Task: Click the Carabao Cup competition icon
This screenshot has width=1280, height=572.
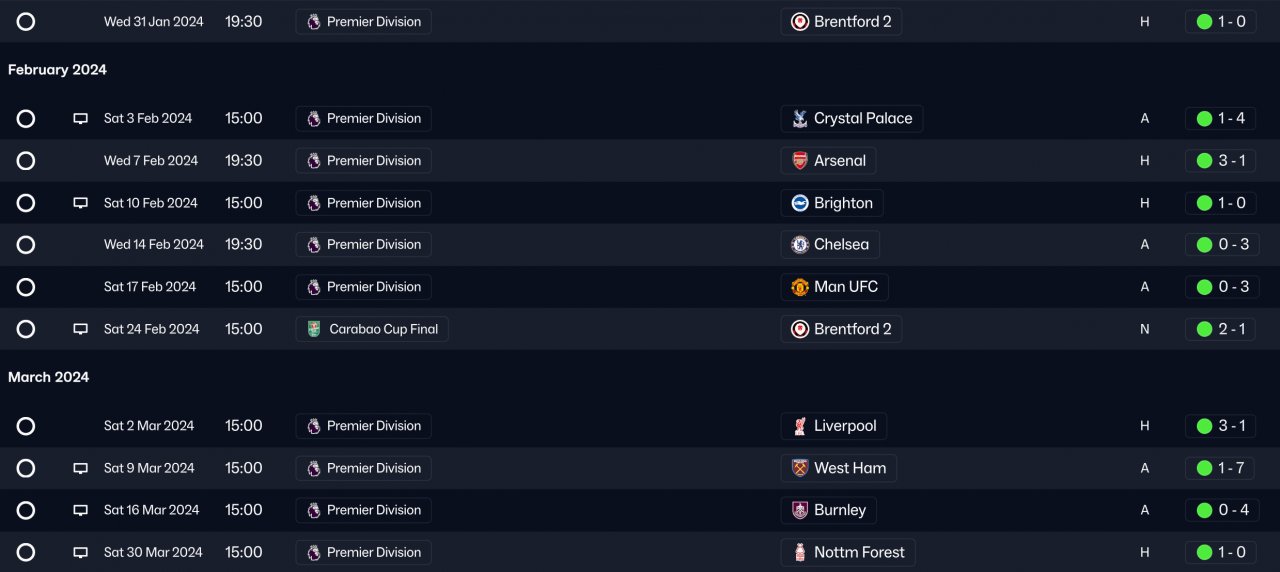Action: (314, 329)
